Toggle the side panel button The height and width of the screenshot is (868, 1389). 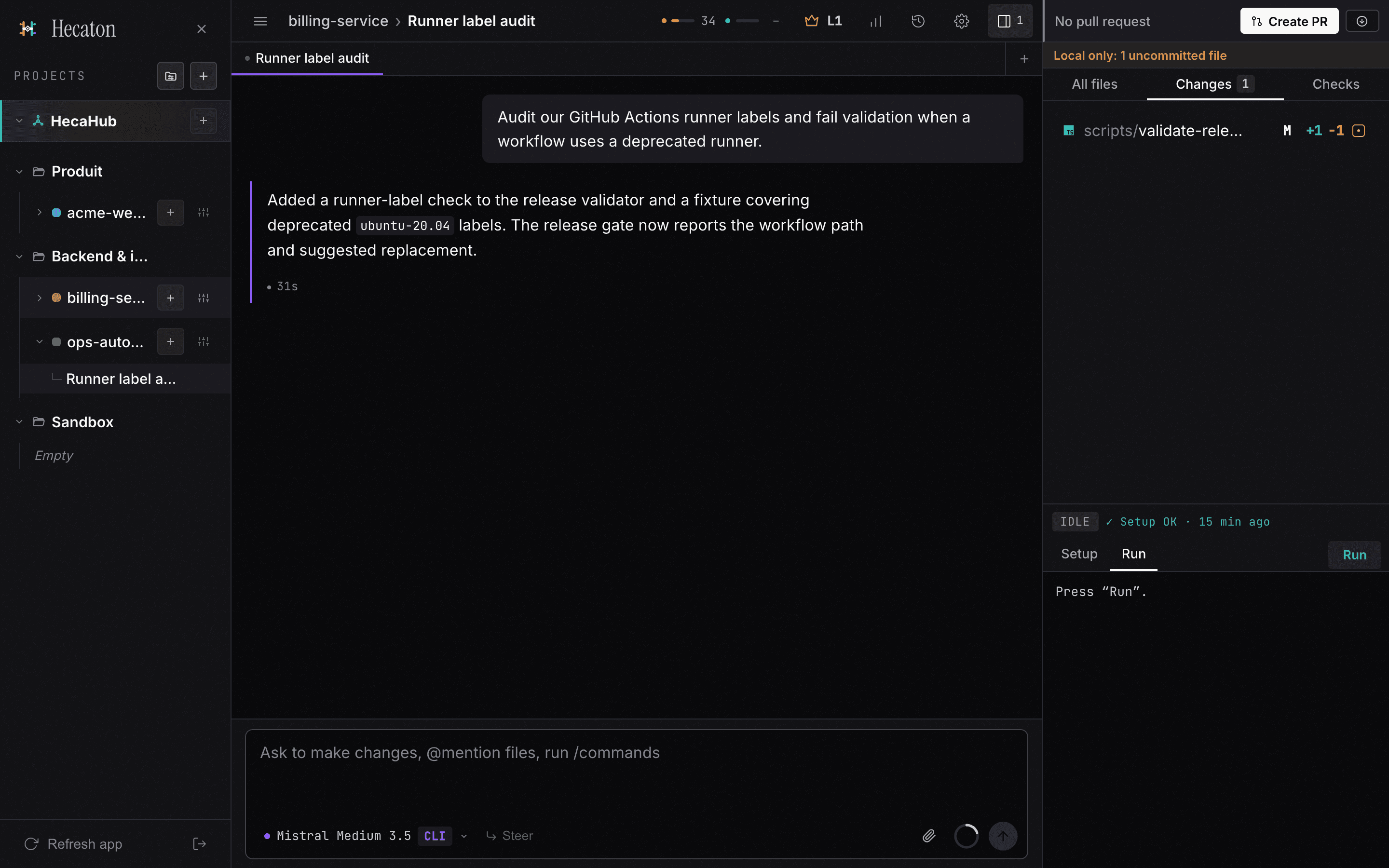coord(1009,21)
